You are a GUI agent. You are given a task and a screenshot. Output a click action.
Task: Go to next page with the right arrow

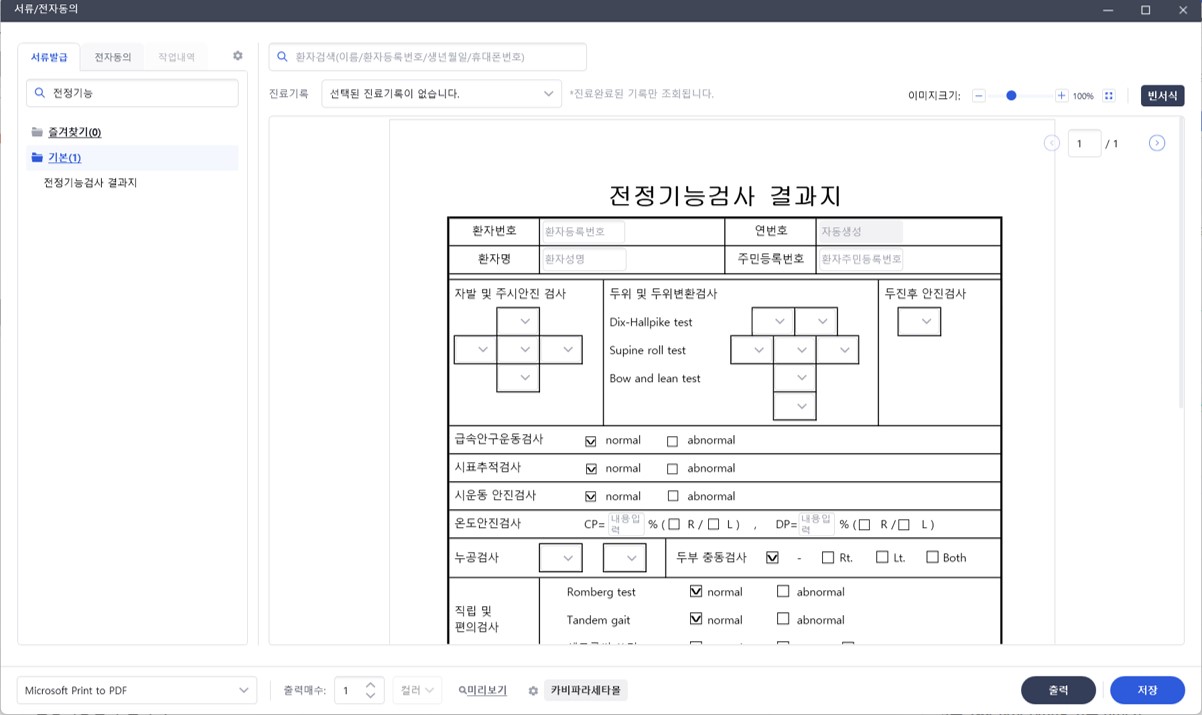point(1157,143)
